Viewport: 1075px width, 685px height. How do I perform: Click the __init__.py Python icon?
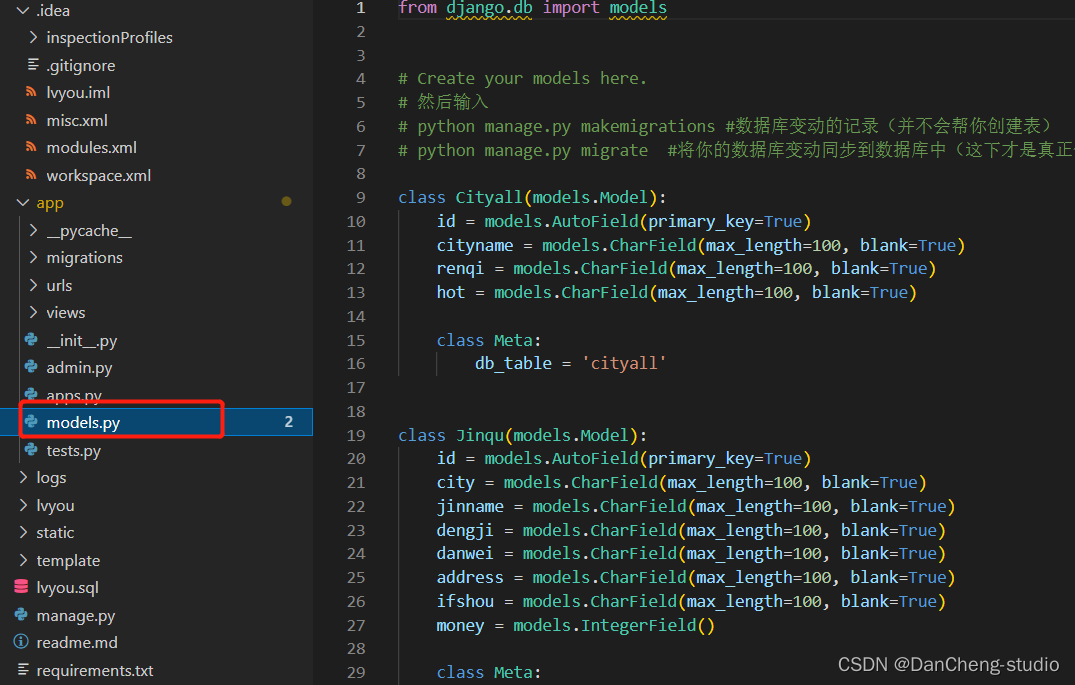[x=31, y=339]
